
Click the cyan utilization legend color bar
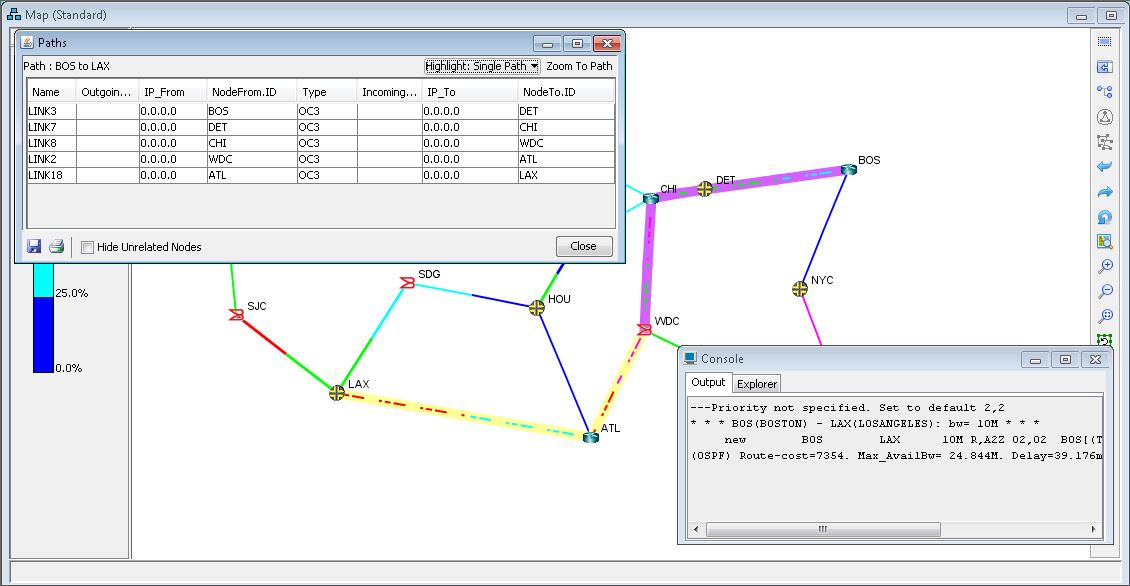43,281
